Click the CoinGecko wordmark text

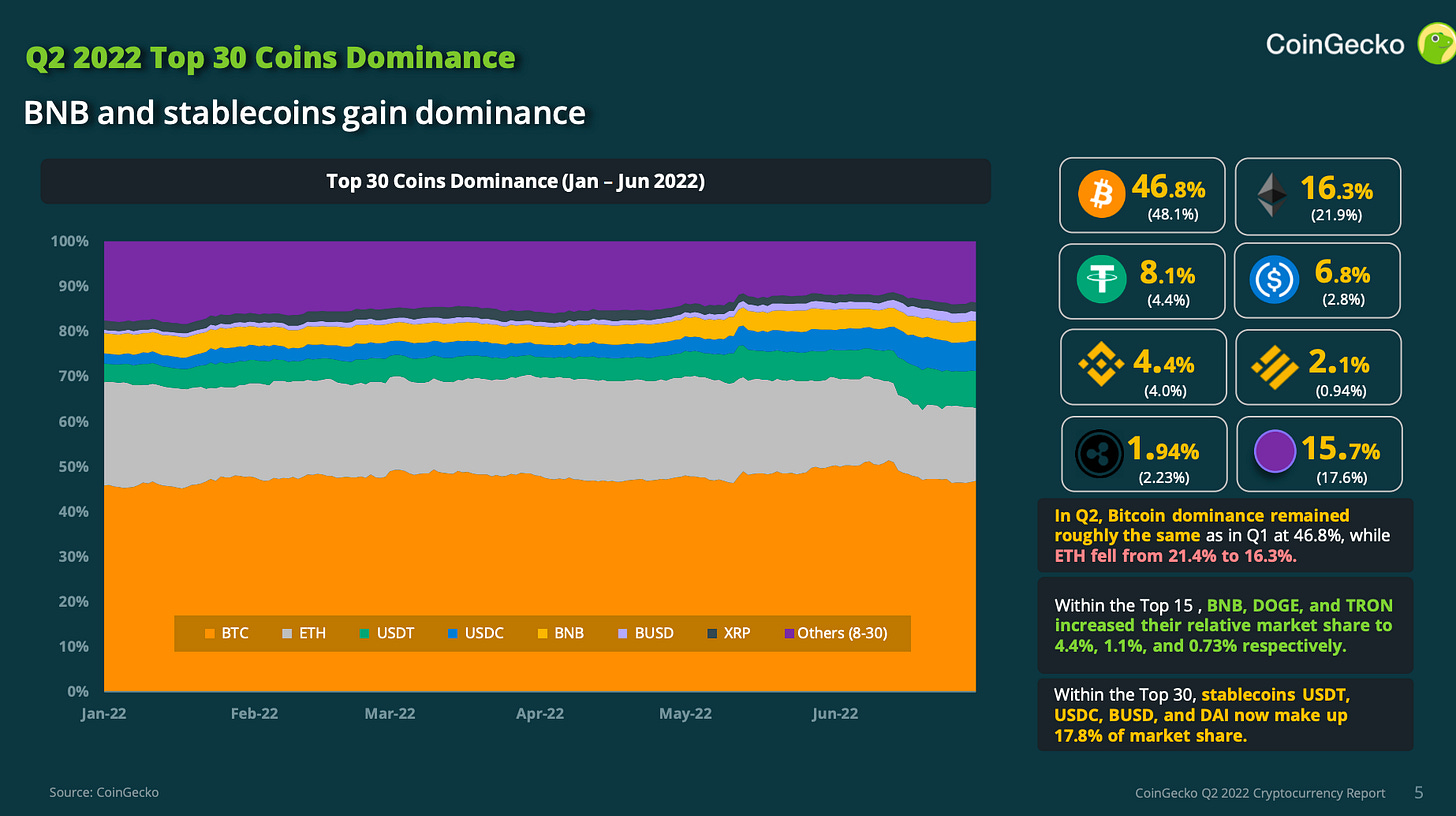[x=1335, y=44]
